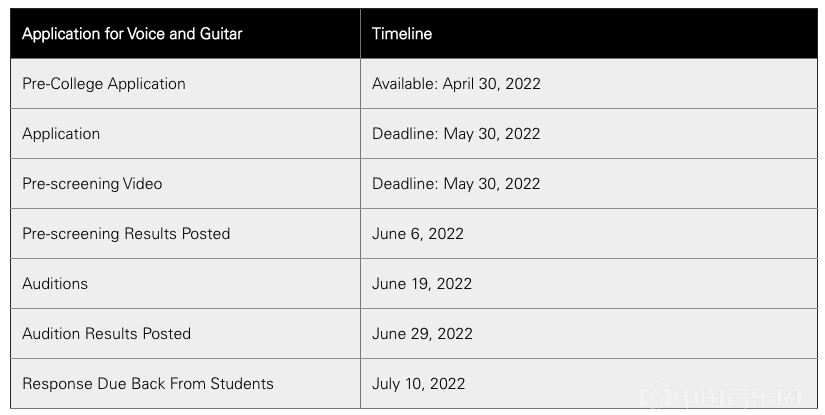The image size is (825, 415).
Task: Click the 'Application for Voice and Guitar' header
Action: click(132, 34)
